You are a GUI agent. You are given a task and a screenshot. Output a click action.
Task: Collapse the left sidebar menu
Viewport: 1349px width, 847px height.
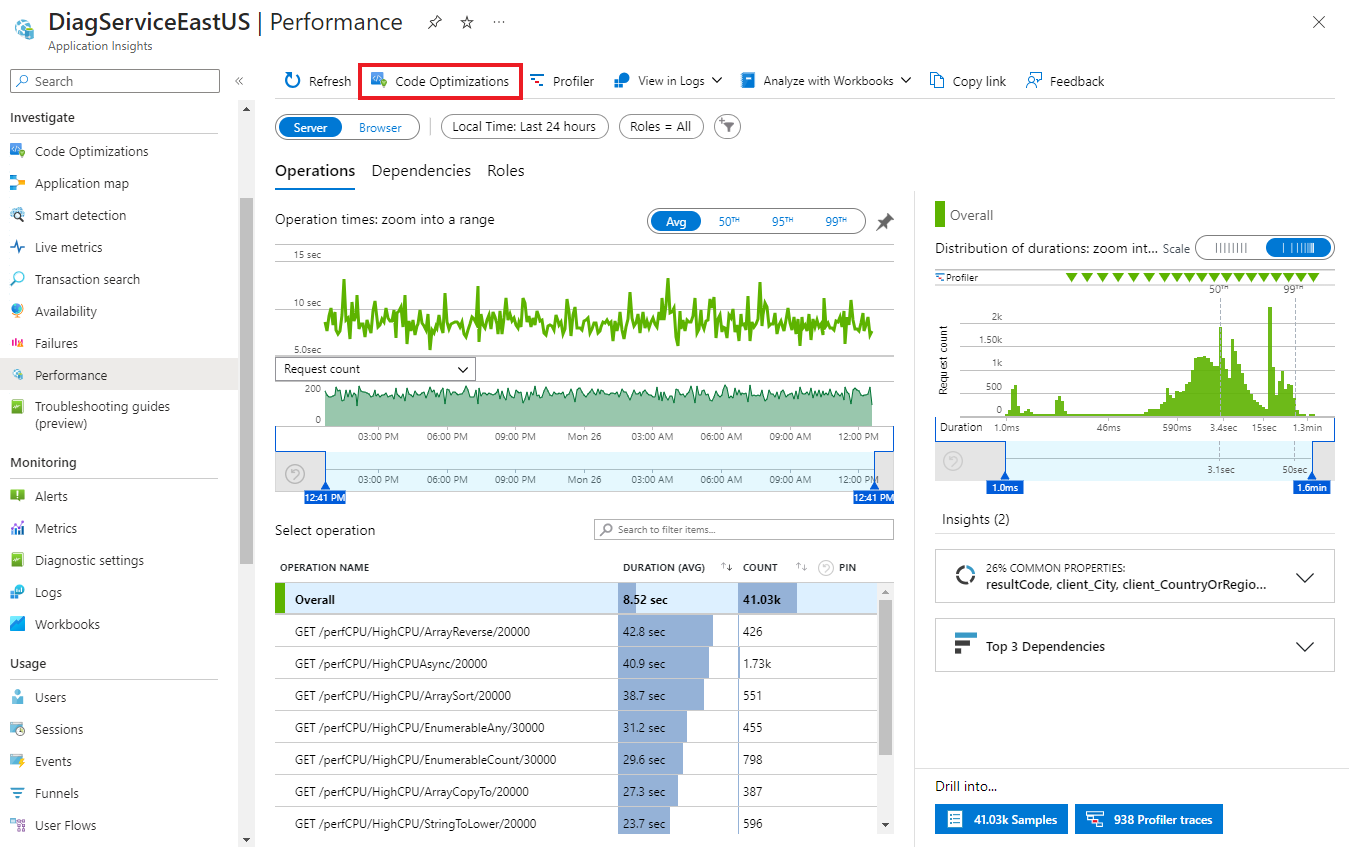tap(239, 81)
